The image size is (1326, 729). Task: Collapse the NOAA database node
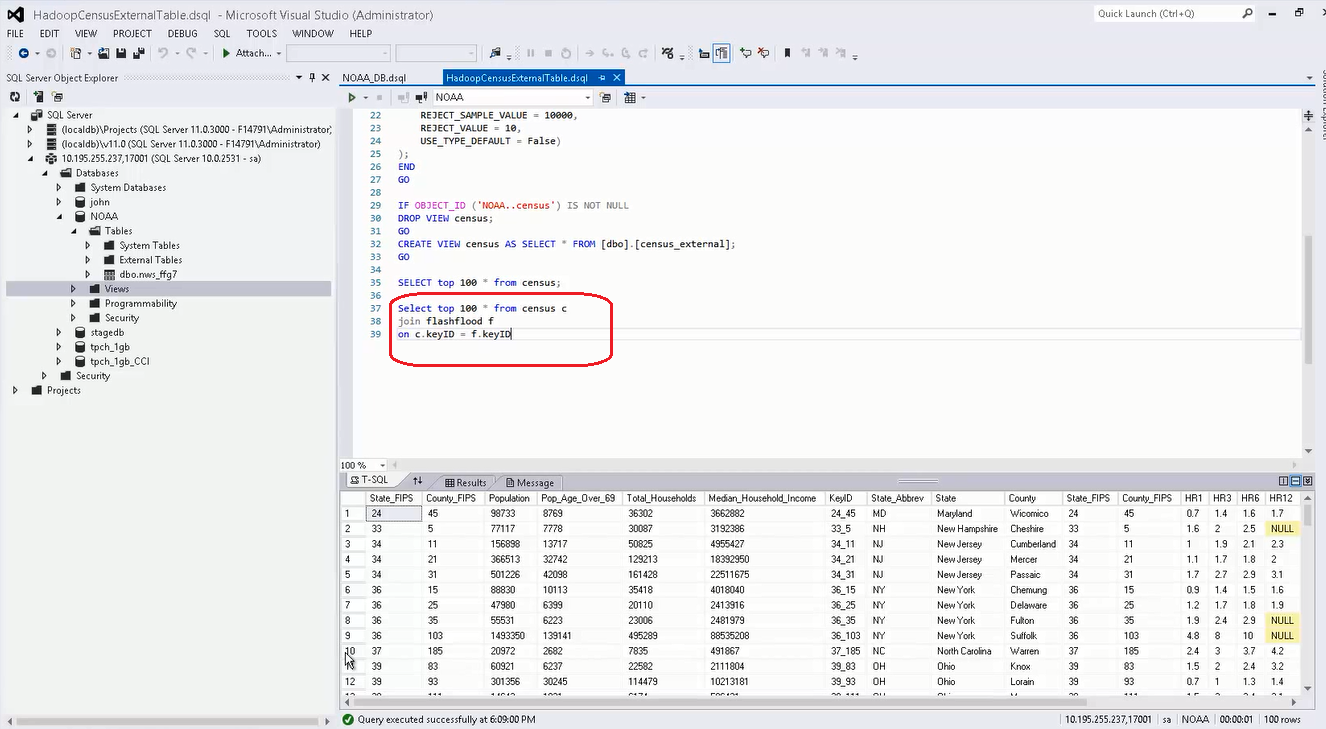pyautogui.click(x=59, y=216)
